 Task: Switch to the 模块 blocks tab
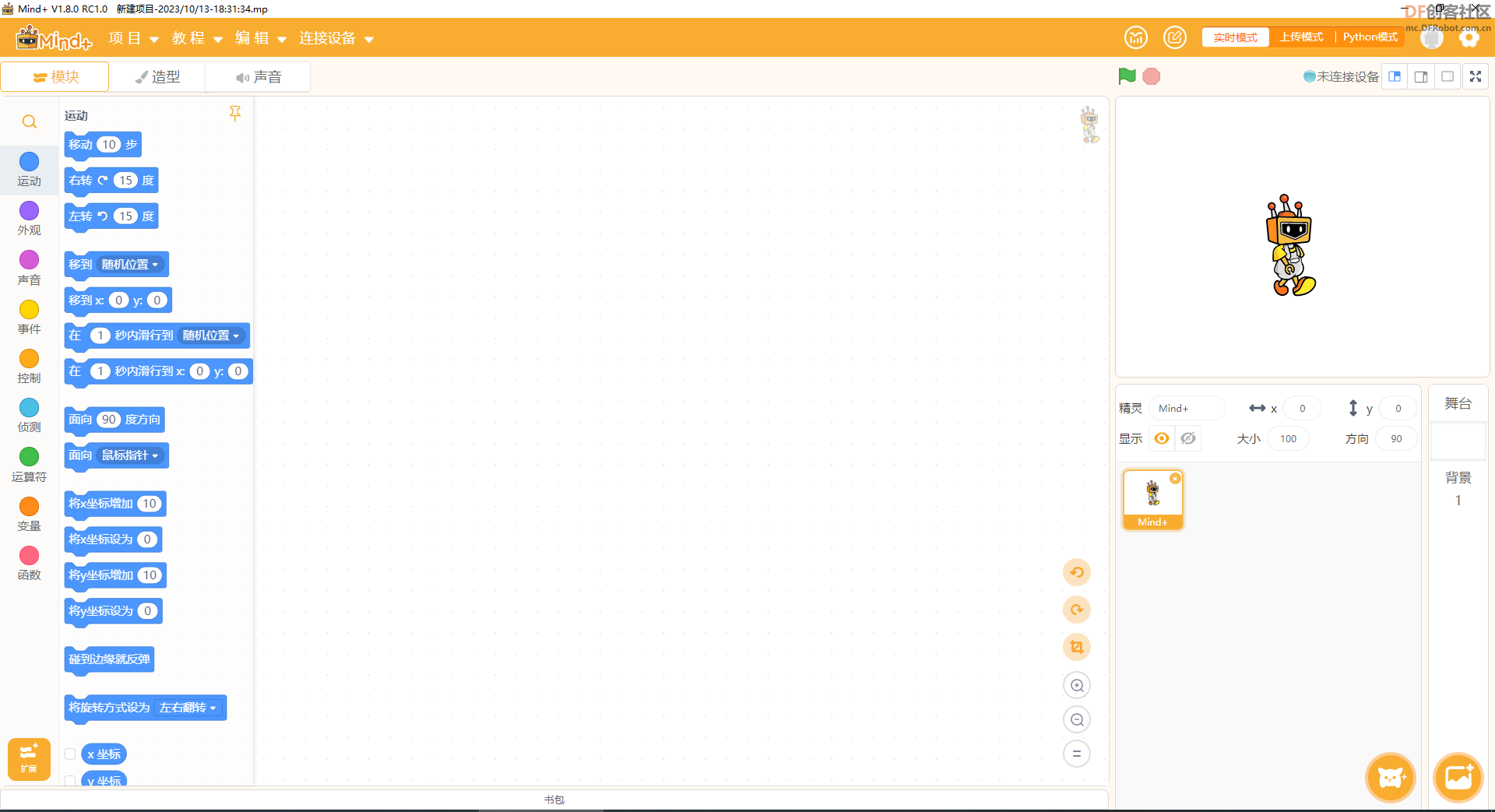[x=55, y=77]
